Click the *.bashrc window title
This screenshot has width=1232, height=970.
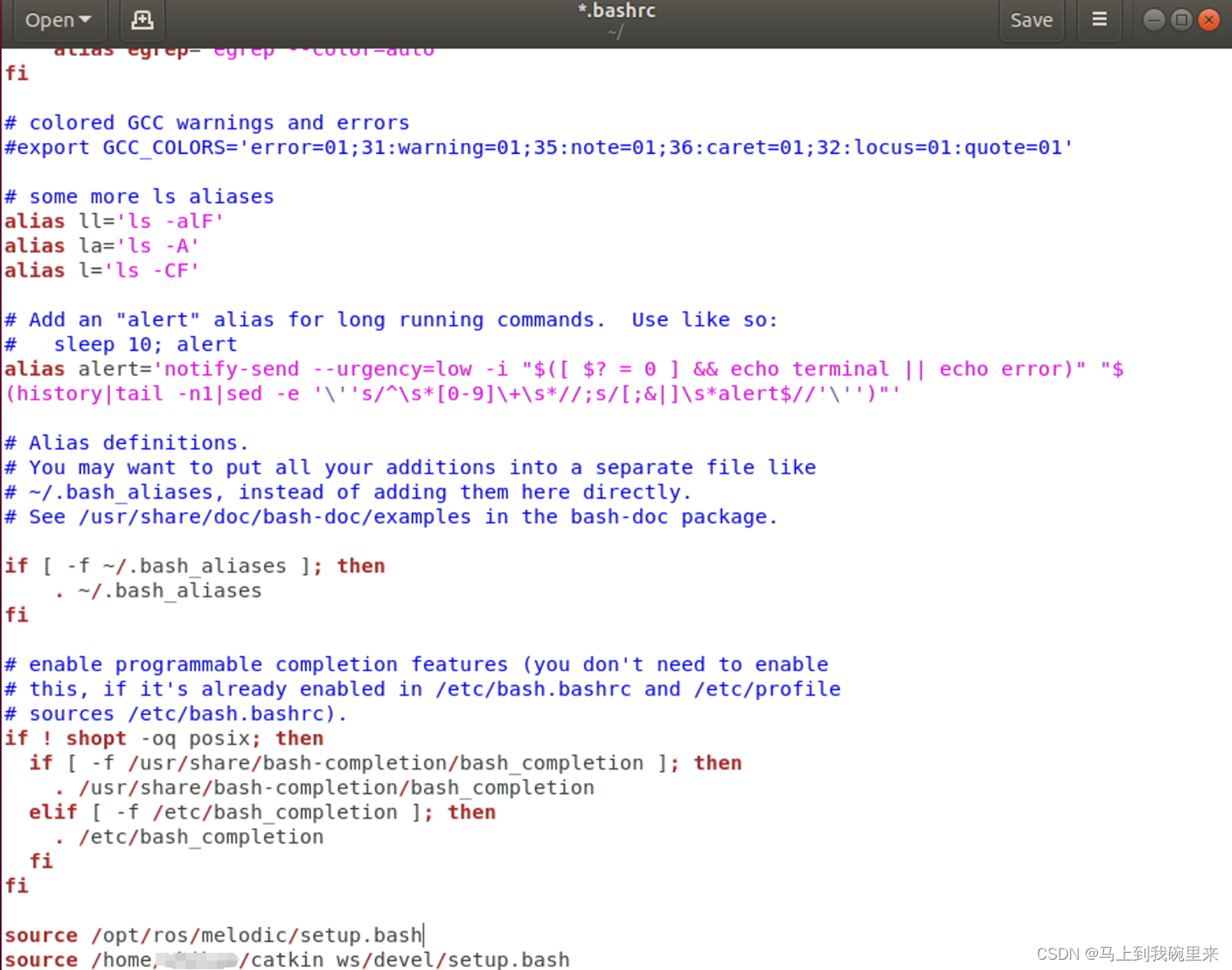point(616,11)
